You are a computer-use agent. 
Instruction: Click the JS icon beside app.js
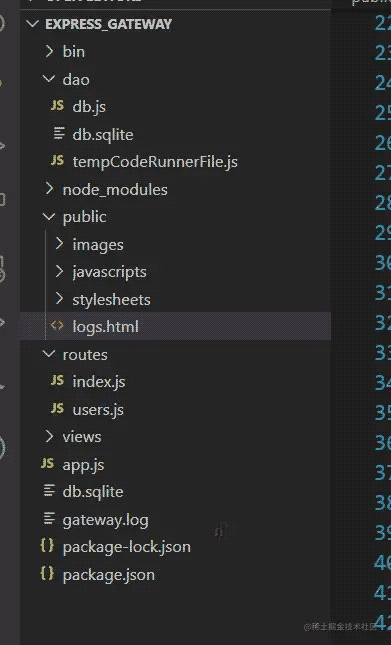pyautogui.click(x=47, y=464)
